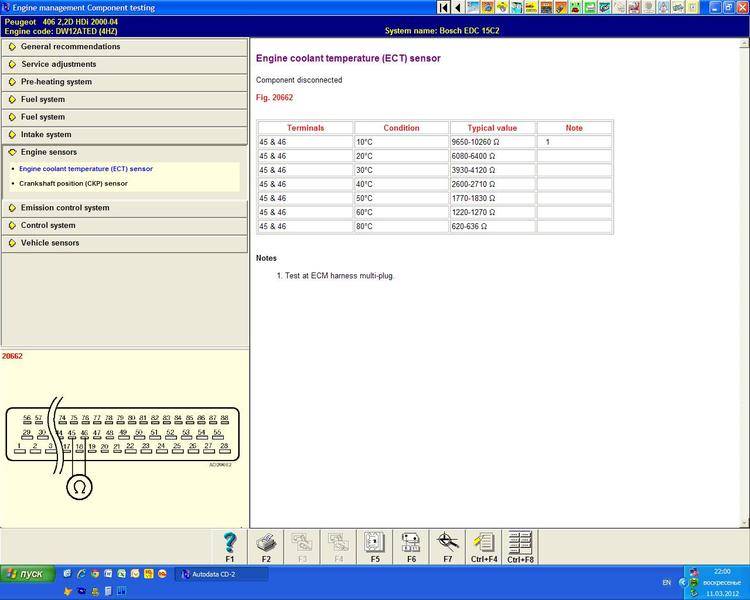Expand the Service adjustments section
This screenshot has height=600, width=750.
click(59, 64)
